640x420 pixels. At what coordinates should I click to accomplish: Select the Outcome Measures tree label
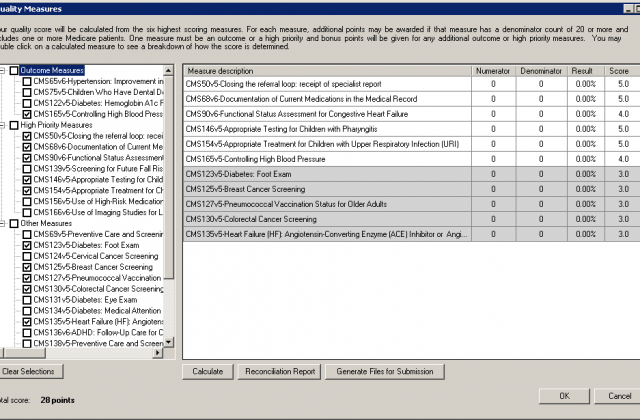coord(52,71)
